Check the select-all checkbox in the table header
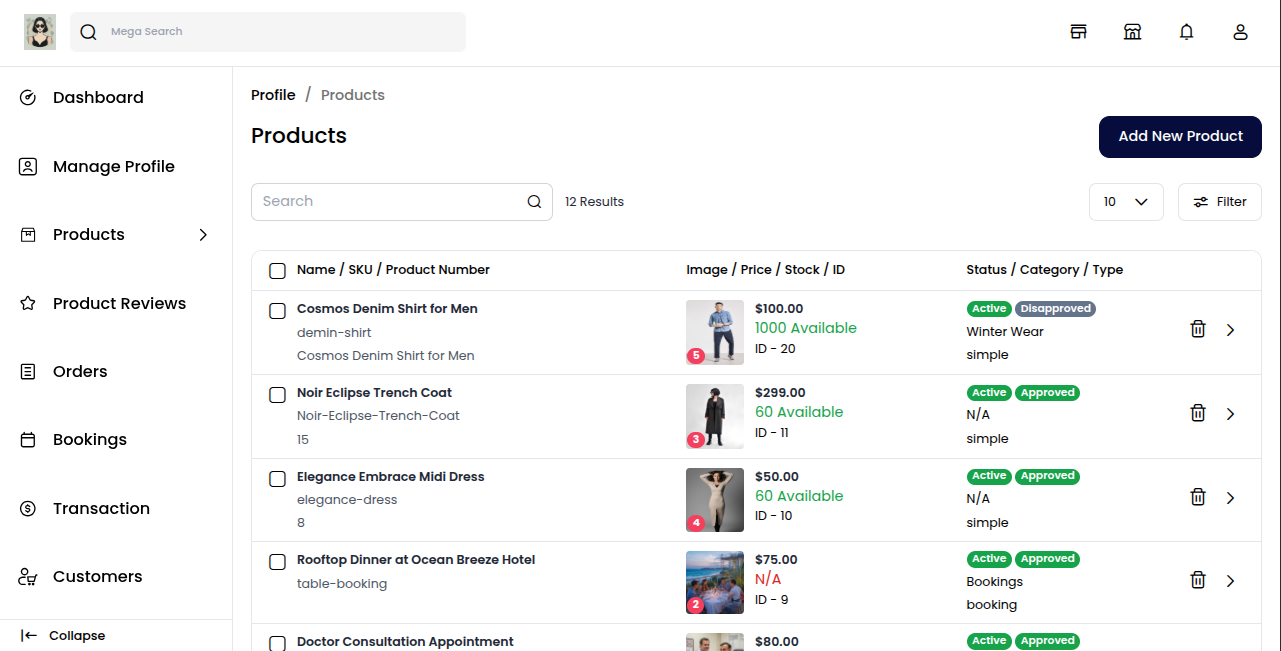The width and height of the screenshot is (1281, 651). coord(277,270)
